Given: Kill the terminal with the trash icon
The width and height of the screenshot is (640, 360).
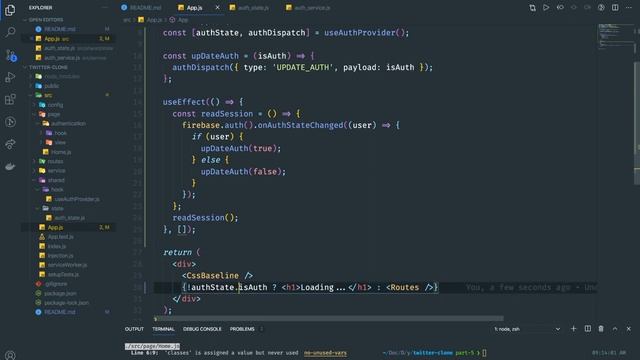Looking at the screenshot, I should [601, 329].
